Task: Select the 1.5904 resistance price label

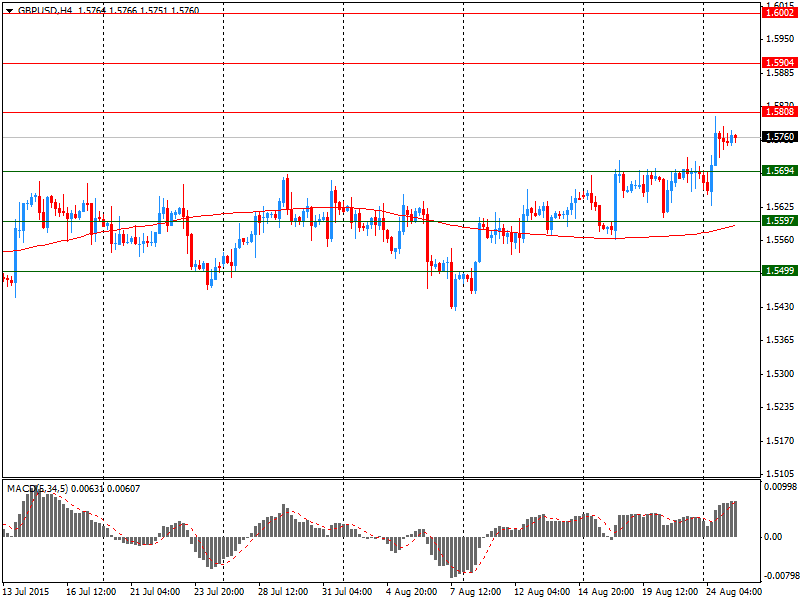Action: [x=779, y=63]
